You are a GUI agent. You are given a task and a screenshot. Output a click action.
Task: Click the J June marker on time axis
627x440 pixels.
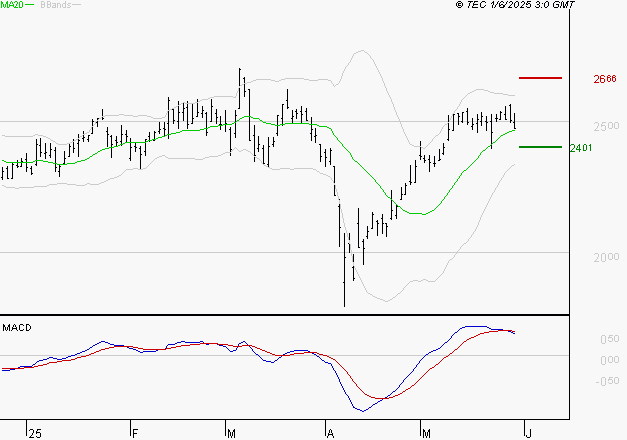[529, 434]
